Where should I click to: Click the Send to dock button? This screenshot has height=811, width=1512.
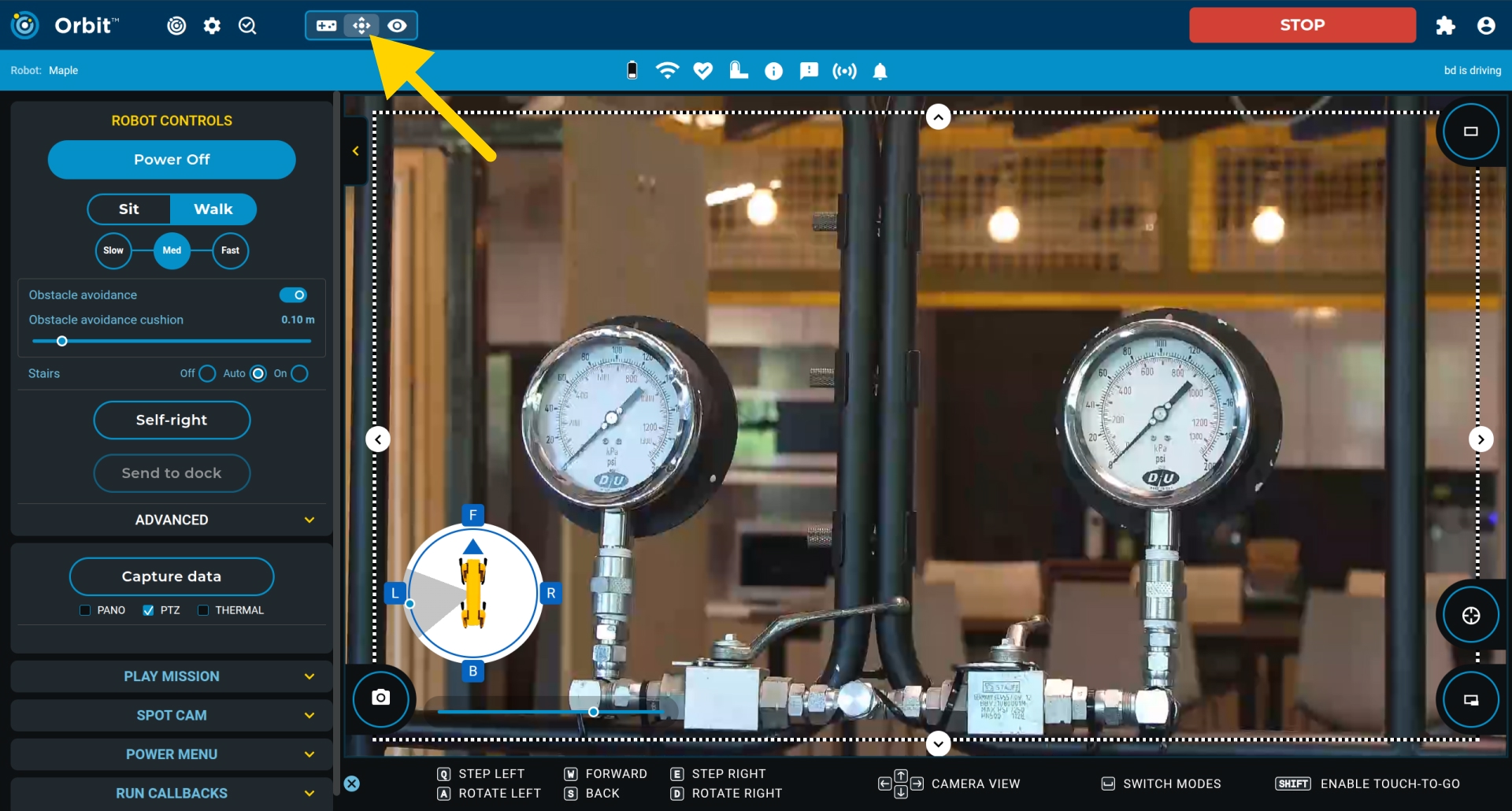172,473
